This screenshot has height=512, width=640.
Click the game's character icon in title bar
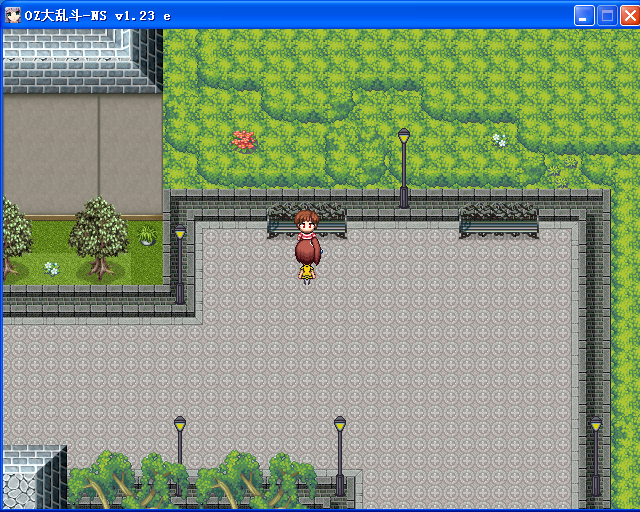(x=12, y=16)
